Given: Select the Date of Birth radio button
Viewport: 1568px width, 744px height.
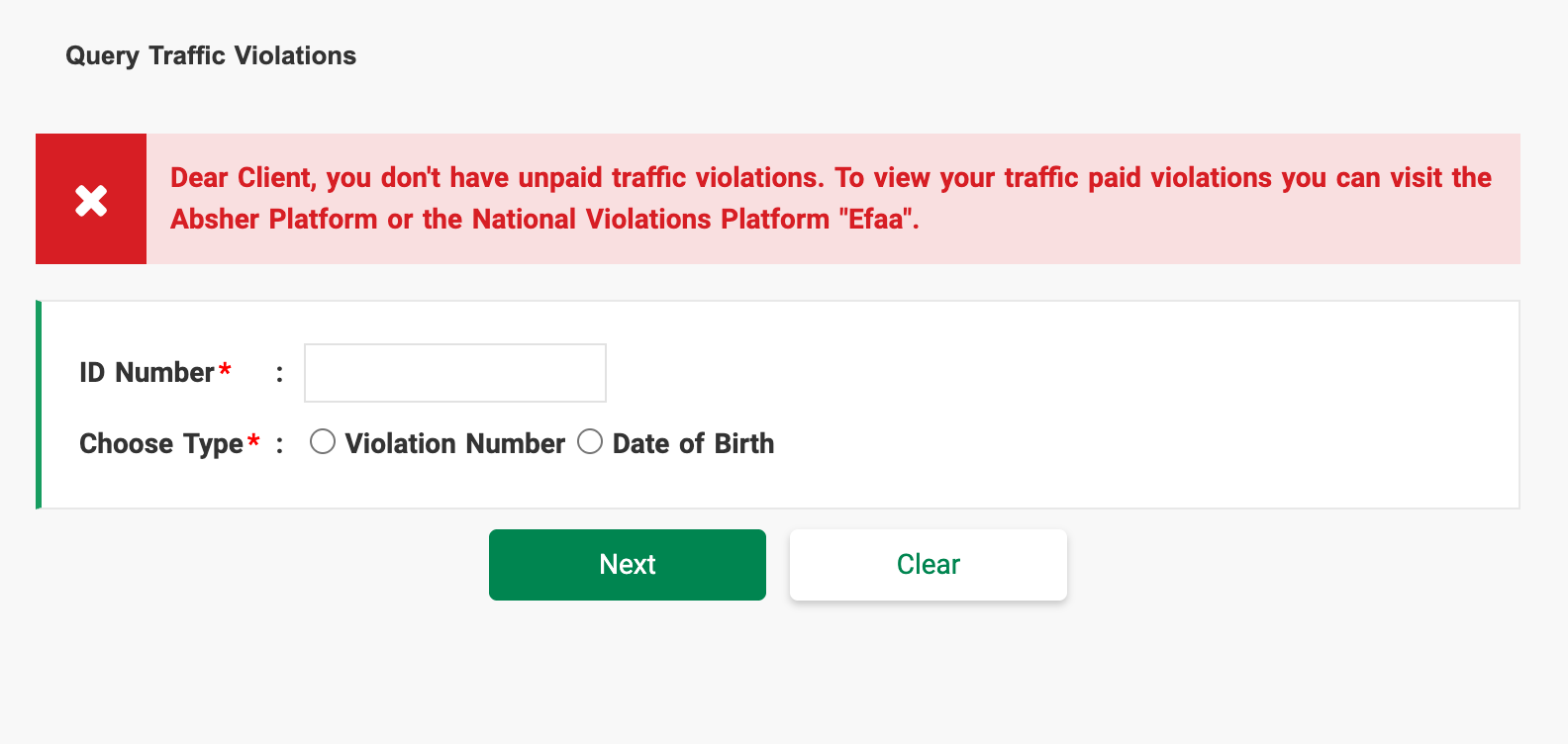Looking at the screenshot, I should click(x=590, y=441).
